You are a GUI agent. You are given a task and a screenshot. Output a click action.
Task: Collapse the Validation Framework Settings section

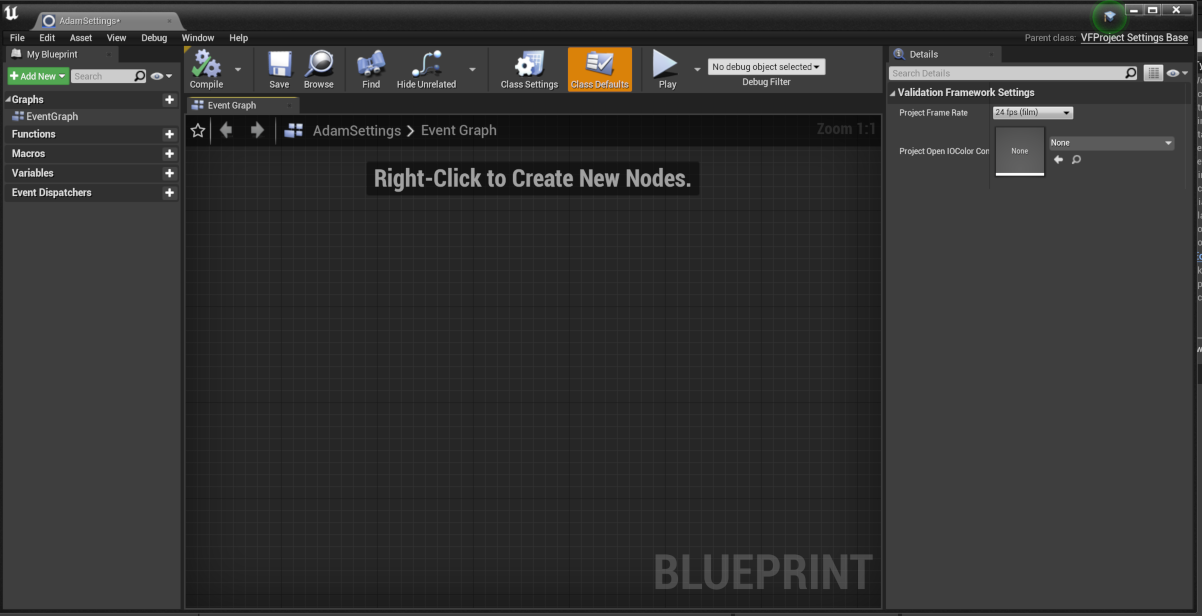click(892, 93)
